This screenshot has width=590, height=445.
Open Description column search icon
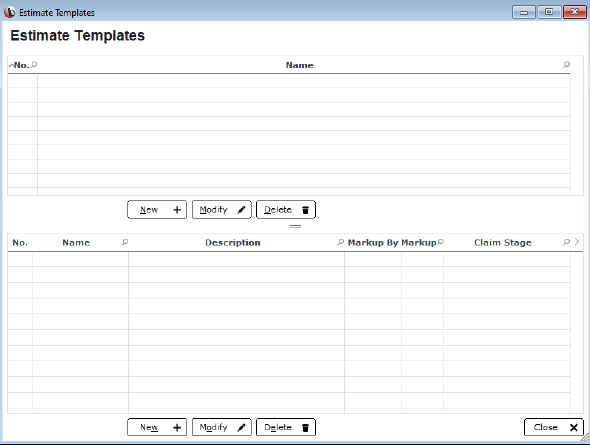coord(341,242)
